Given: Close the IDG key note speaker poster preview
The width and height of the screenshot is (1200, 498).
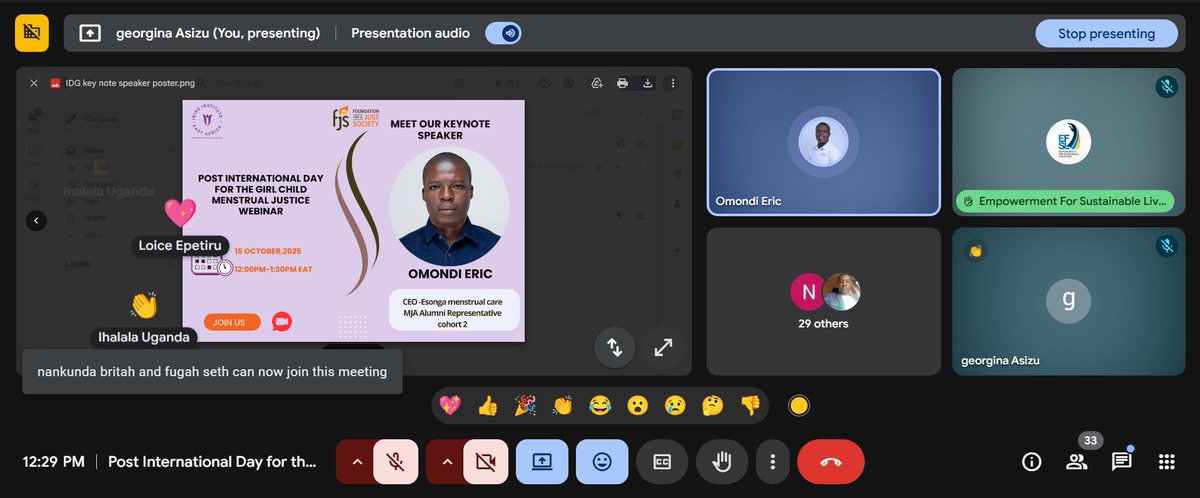Looking at the screenshot, I should click(x=33, y=83).
